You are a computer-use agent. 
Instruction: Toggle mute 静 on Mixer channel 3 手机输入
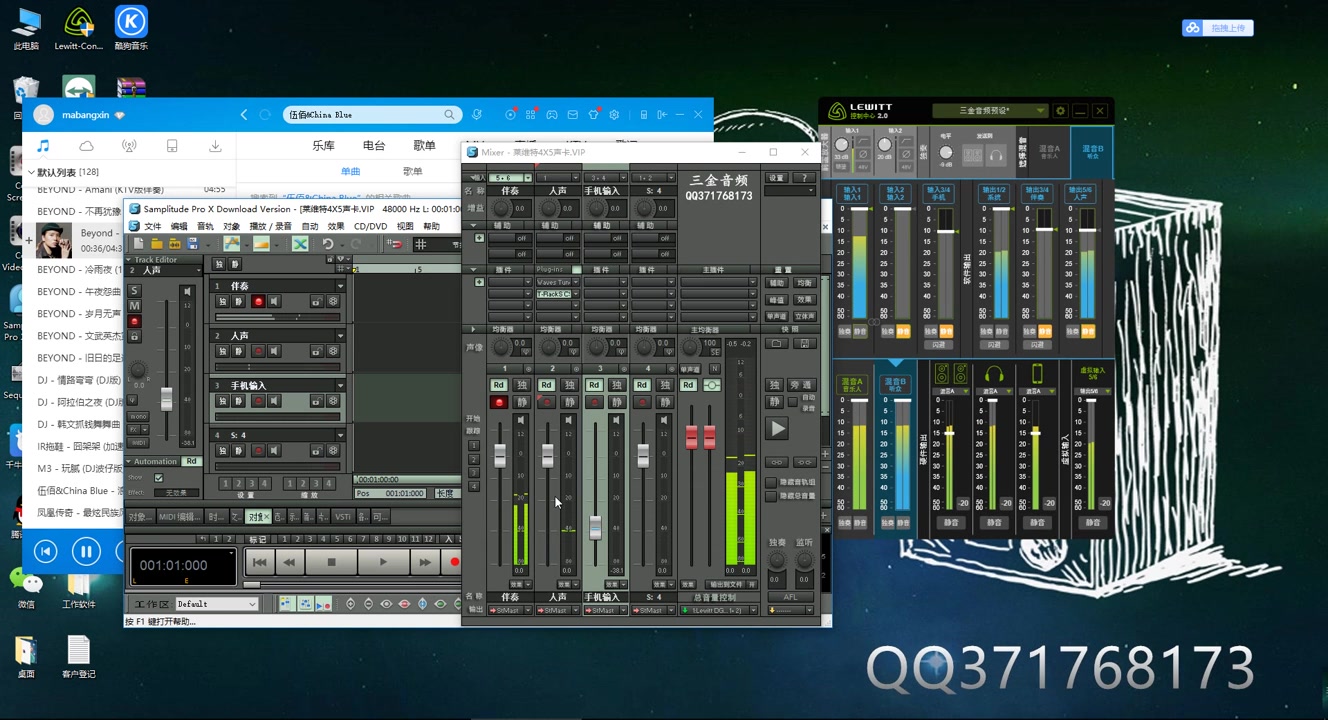(617, 402)
